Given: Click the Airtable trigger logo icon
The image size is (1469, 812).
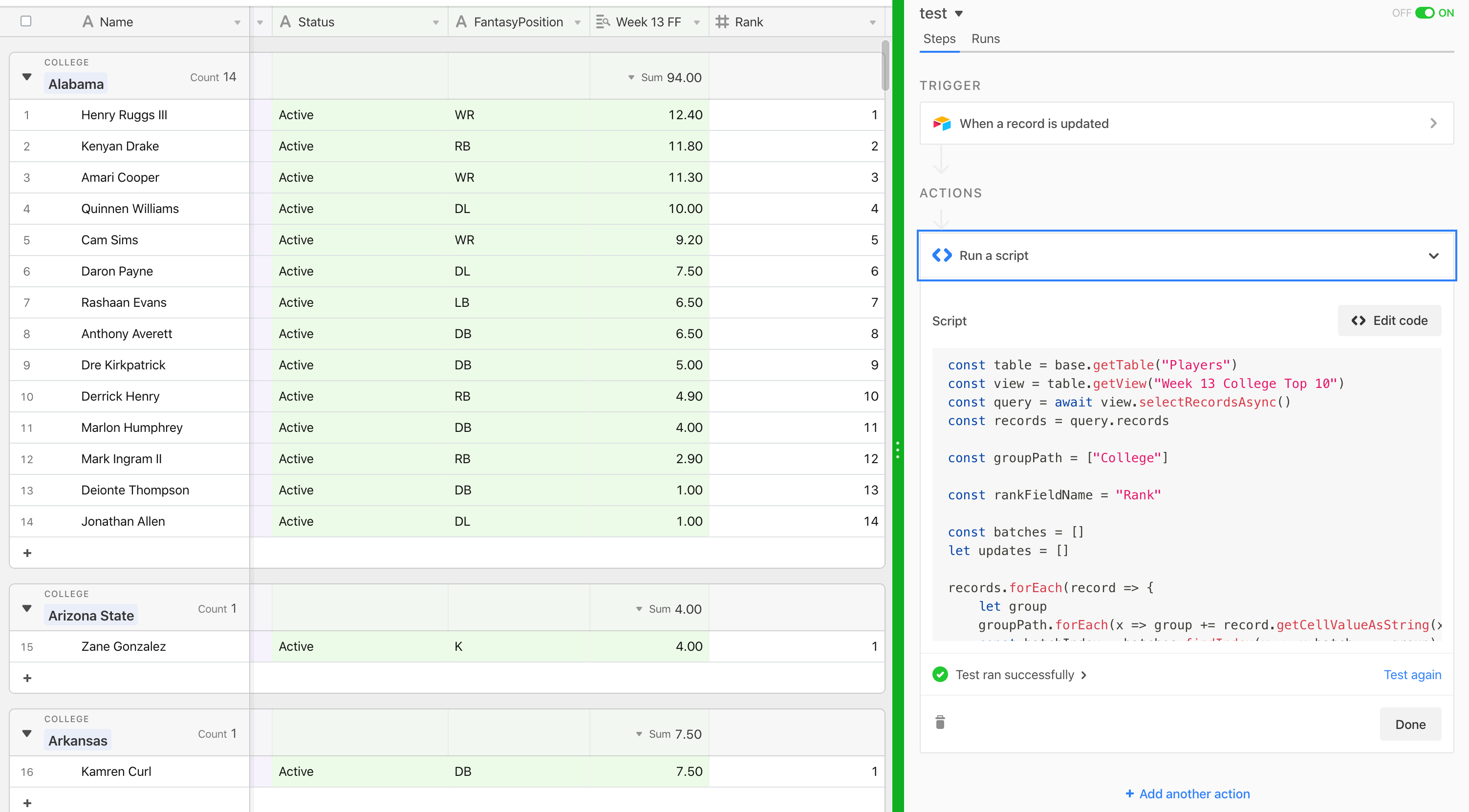Looking at the screenshot, I should pos(942,123).
